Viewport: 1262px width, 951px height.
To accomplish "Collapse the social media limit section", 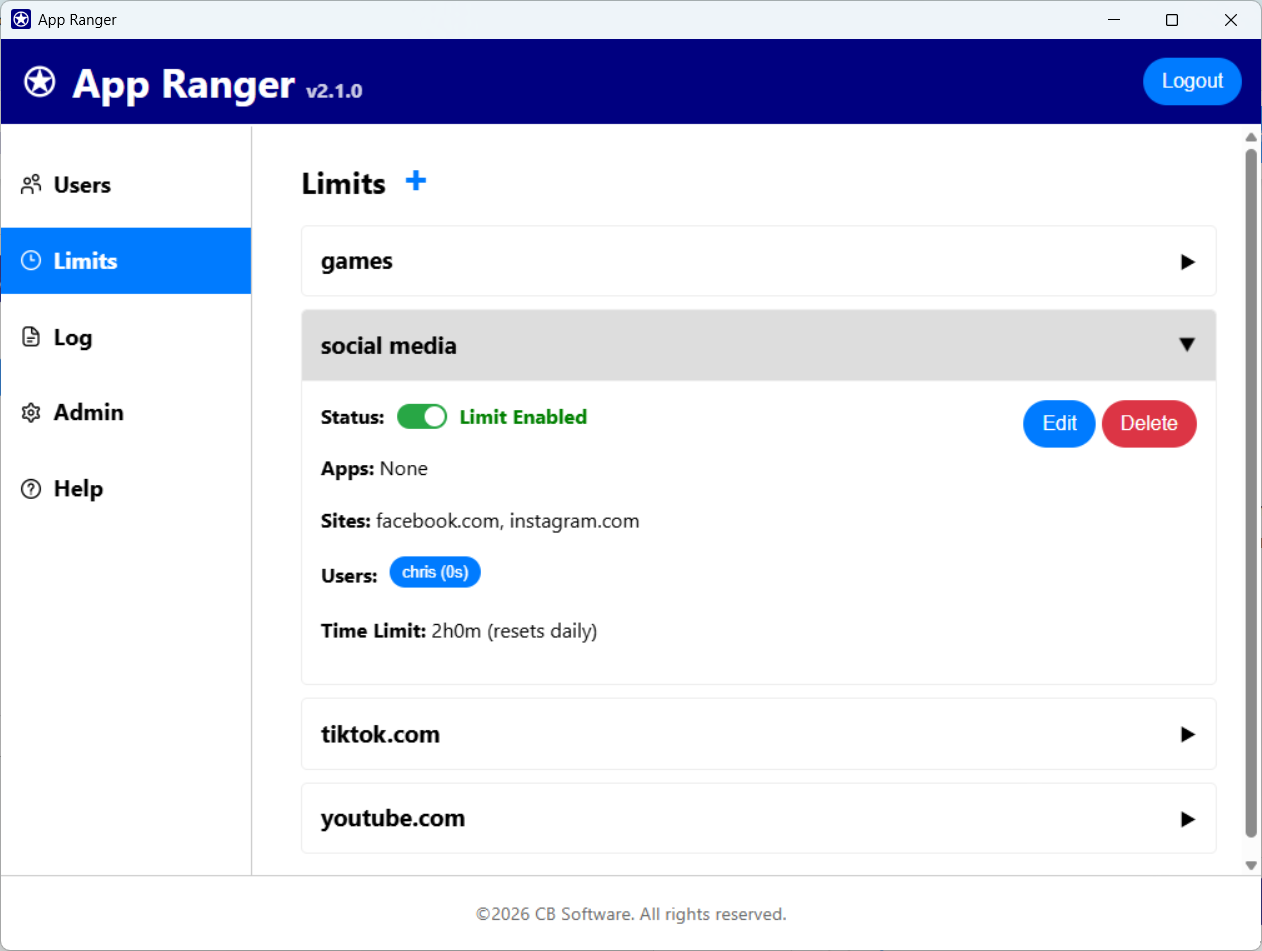I will point(758,344).
